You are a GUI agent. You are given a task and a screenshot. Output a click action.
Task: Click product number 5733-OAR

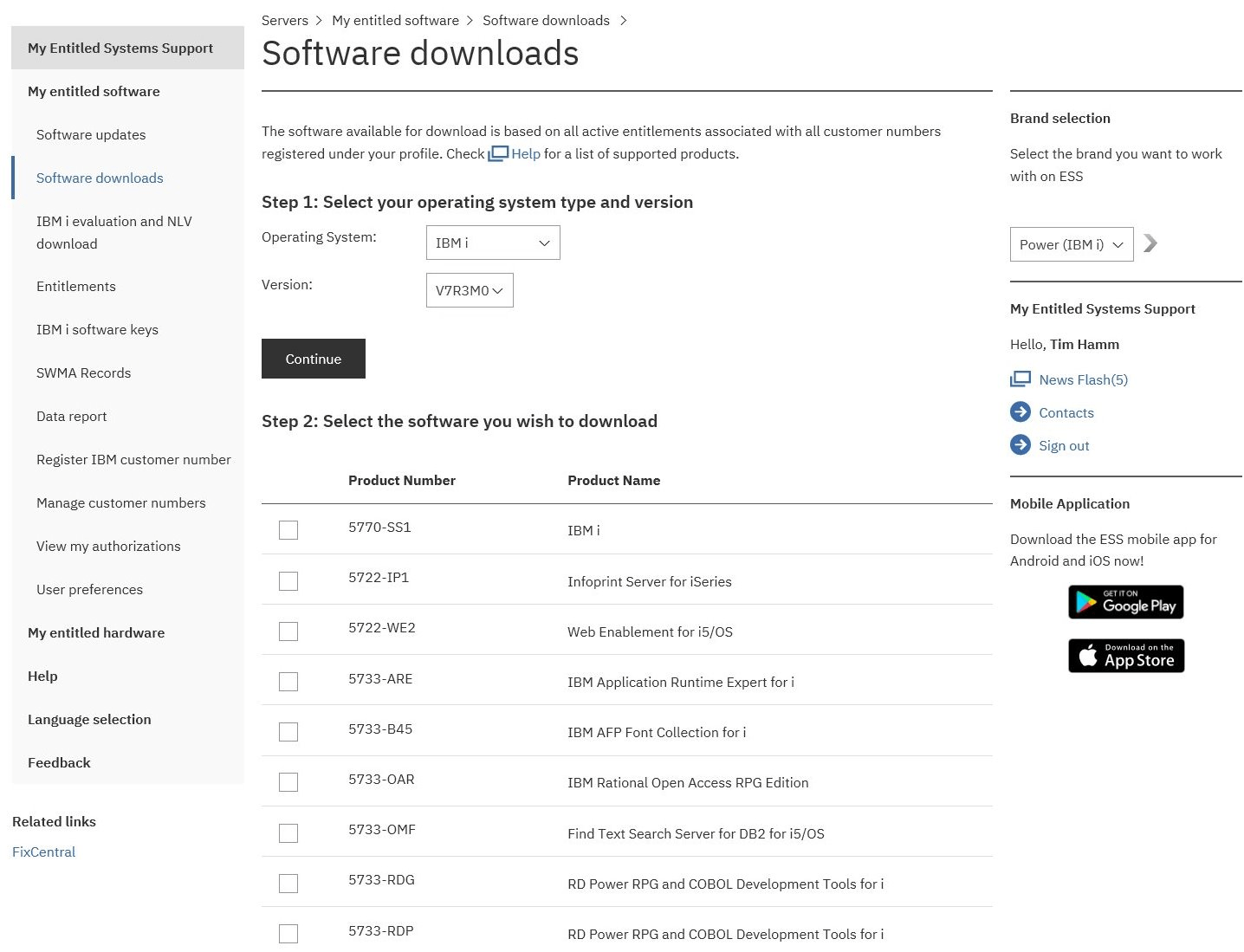tap(381, 779)
